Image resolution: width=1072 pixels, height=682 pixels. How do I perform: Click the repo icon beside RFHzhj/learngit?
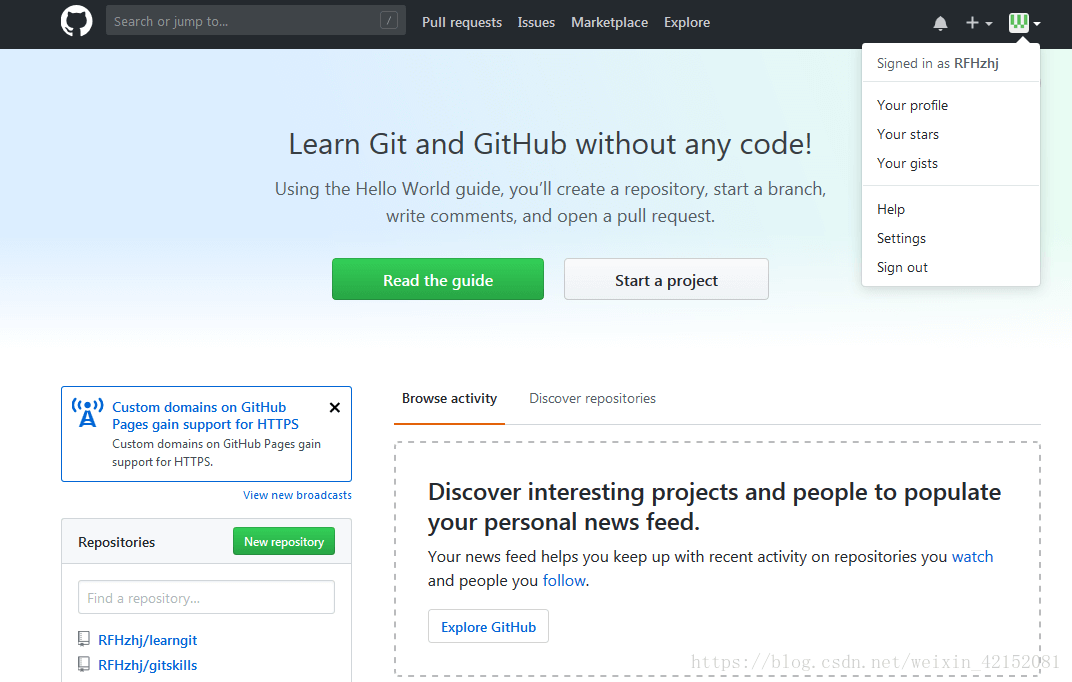(83, 639)
